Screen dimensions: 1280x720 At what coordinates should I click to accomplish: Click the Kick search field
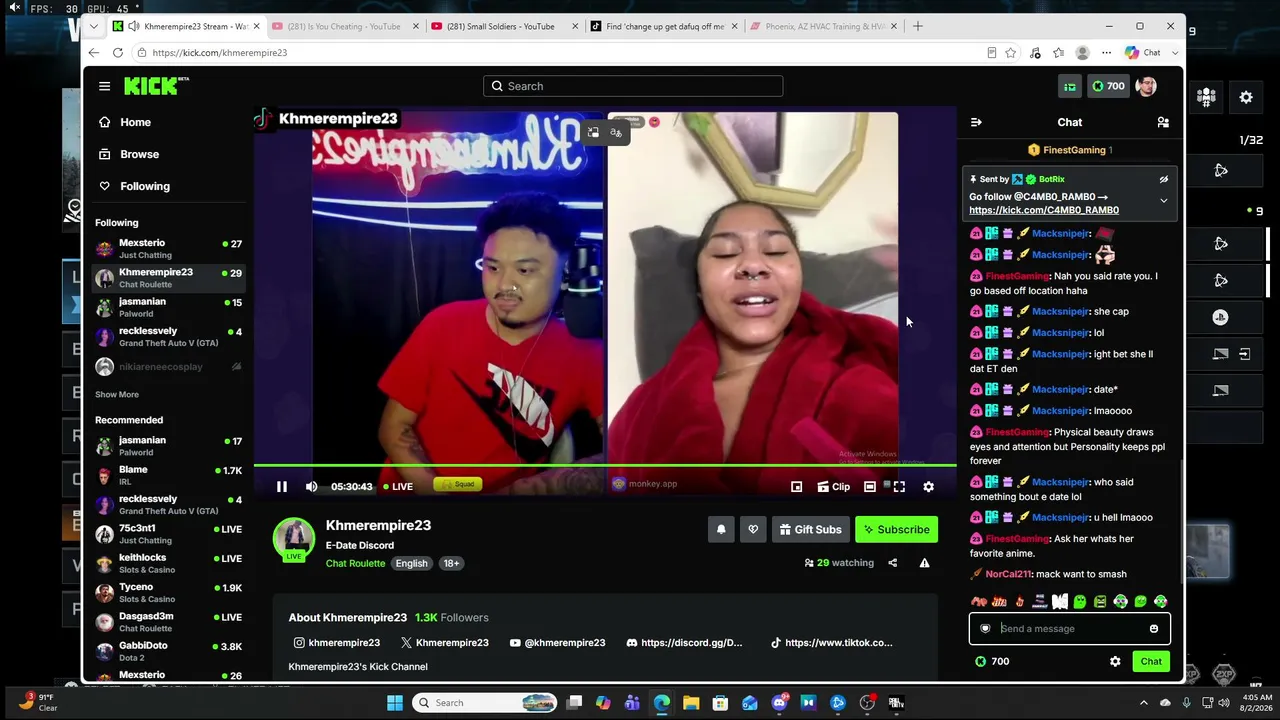[x=633, y=86]
